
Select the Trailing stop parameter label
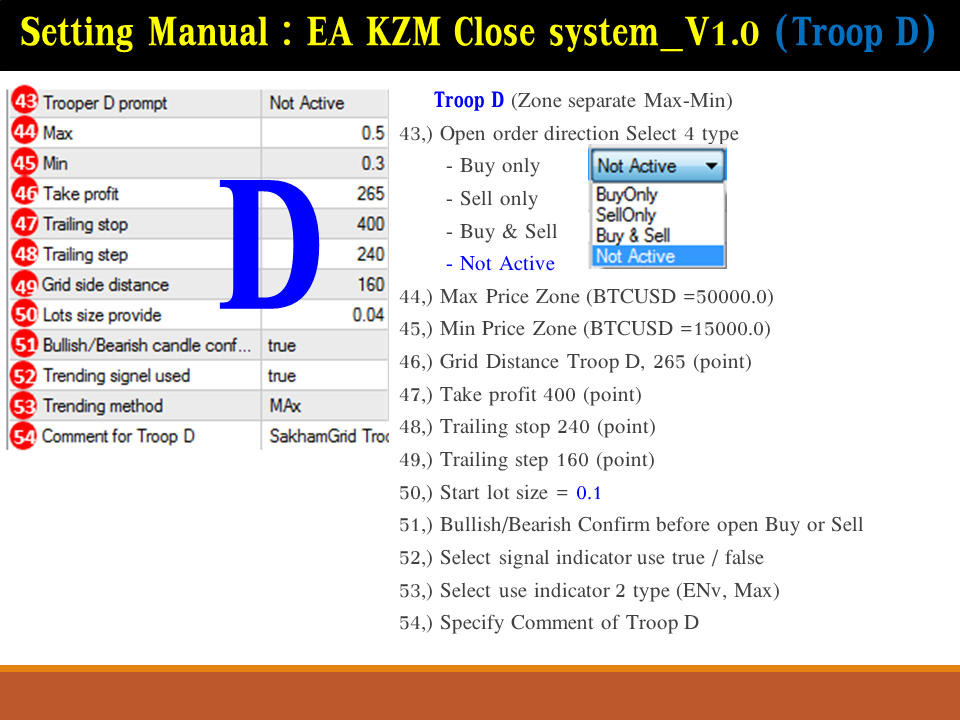[x=85, y=225]
